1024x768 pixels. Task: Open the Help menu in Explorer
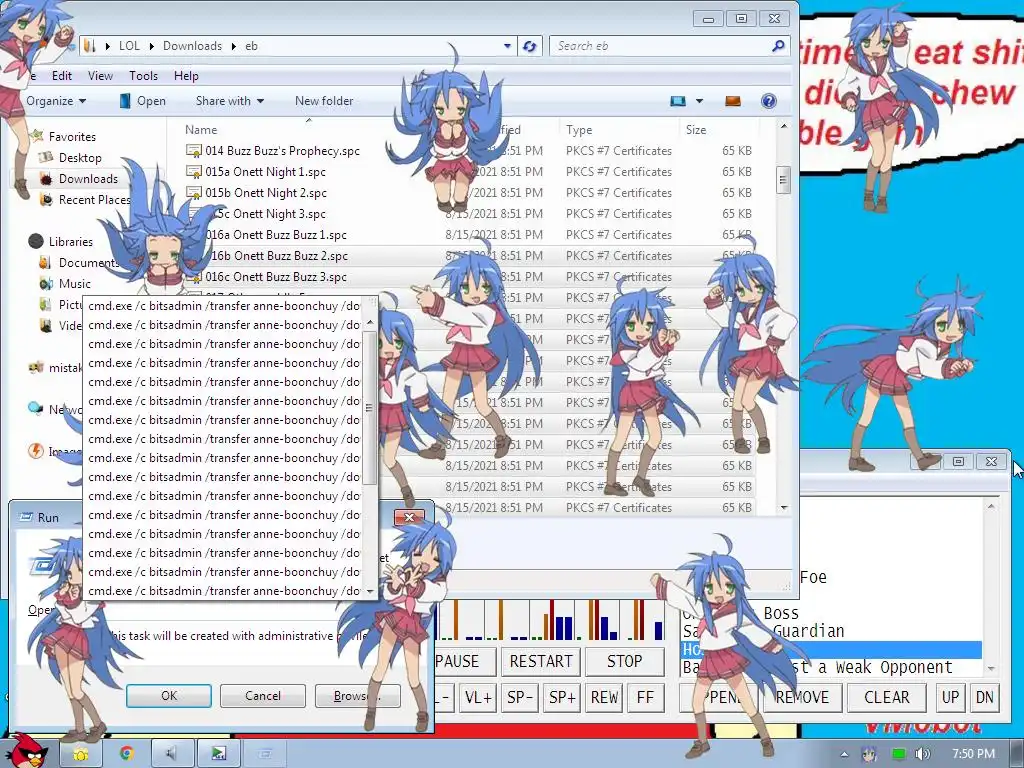tap(186, 76)
